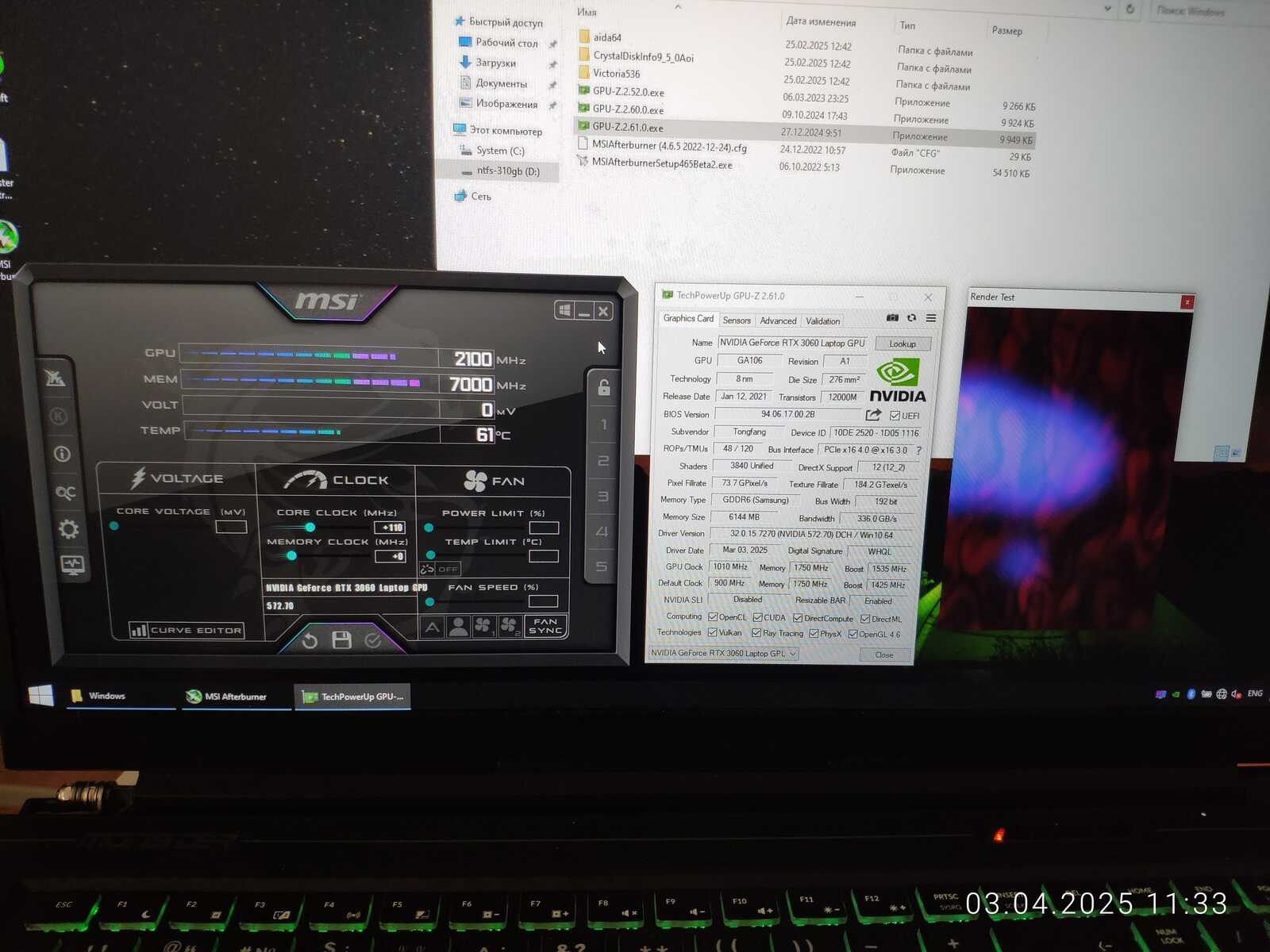Switch to MSI Afterburner taskbar button
The width and height of the screenshot is (1270, 952).
[237, 697]
